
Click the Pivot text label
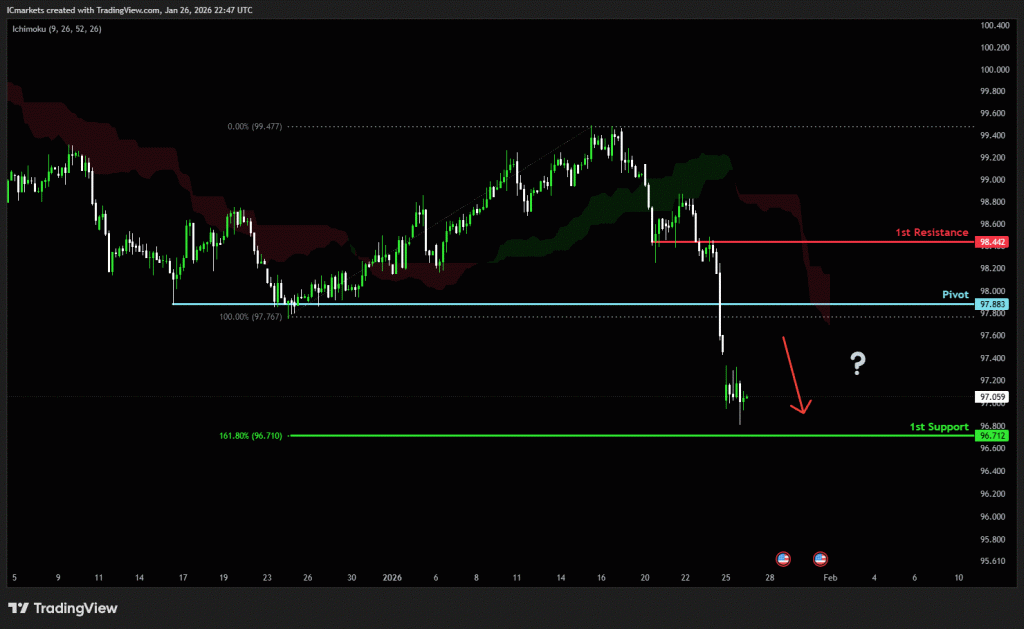tap(955, 295)
